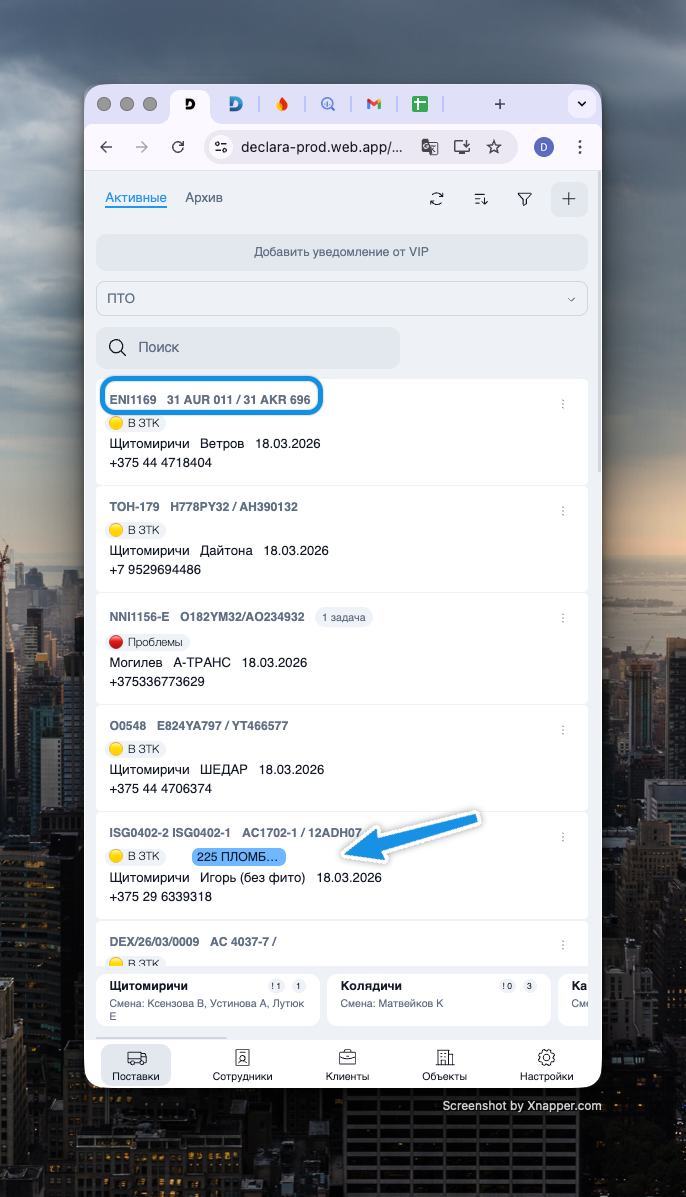Click В ЗТК status on ENI1169 card
Image resolution: width=686 pixels, height=1197 pixels.
click(x=136, y=423)
